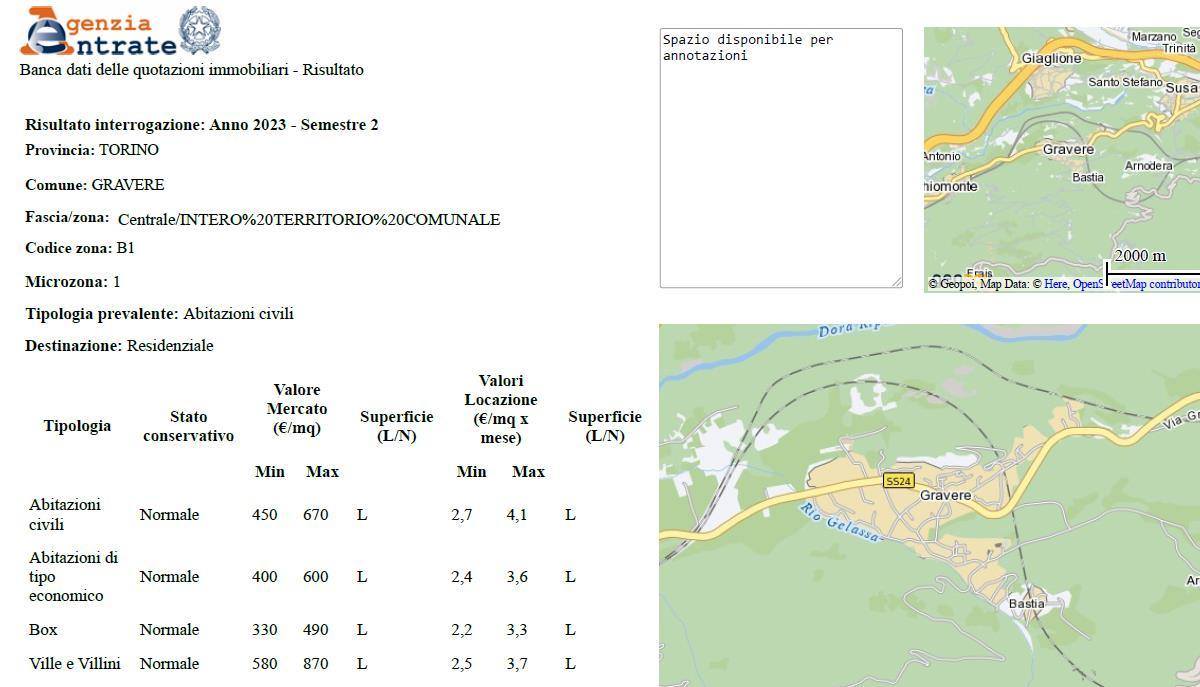
Task: Click the Abitazioni civili max market value 670
Action: [315, 515]
